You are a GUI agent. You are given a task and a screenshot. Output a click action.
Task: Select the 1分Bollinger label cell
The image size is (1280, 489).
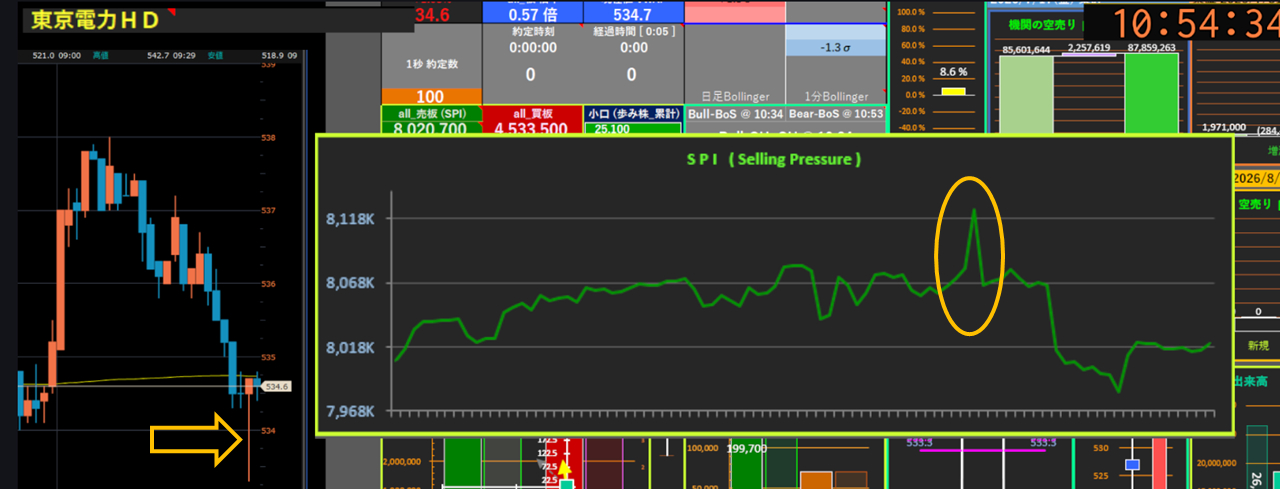pos(836,96)
